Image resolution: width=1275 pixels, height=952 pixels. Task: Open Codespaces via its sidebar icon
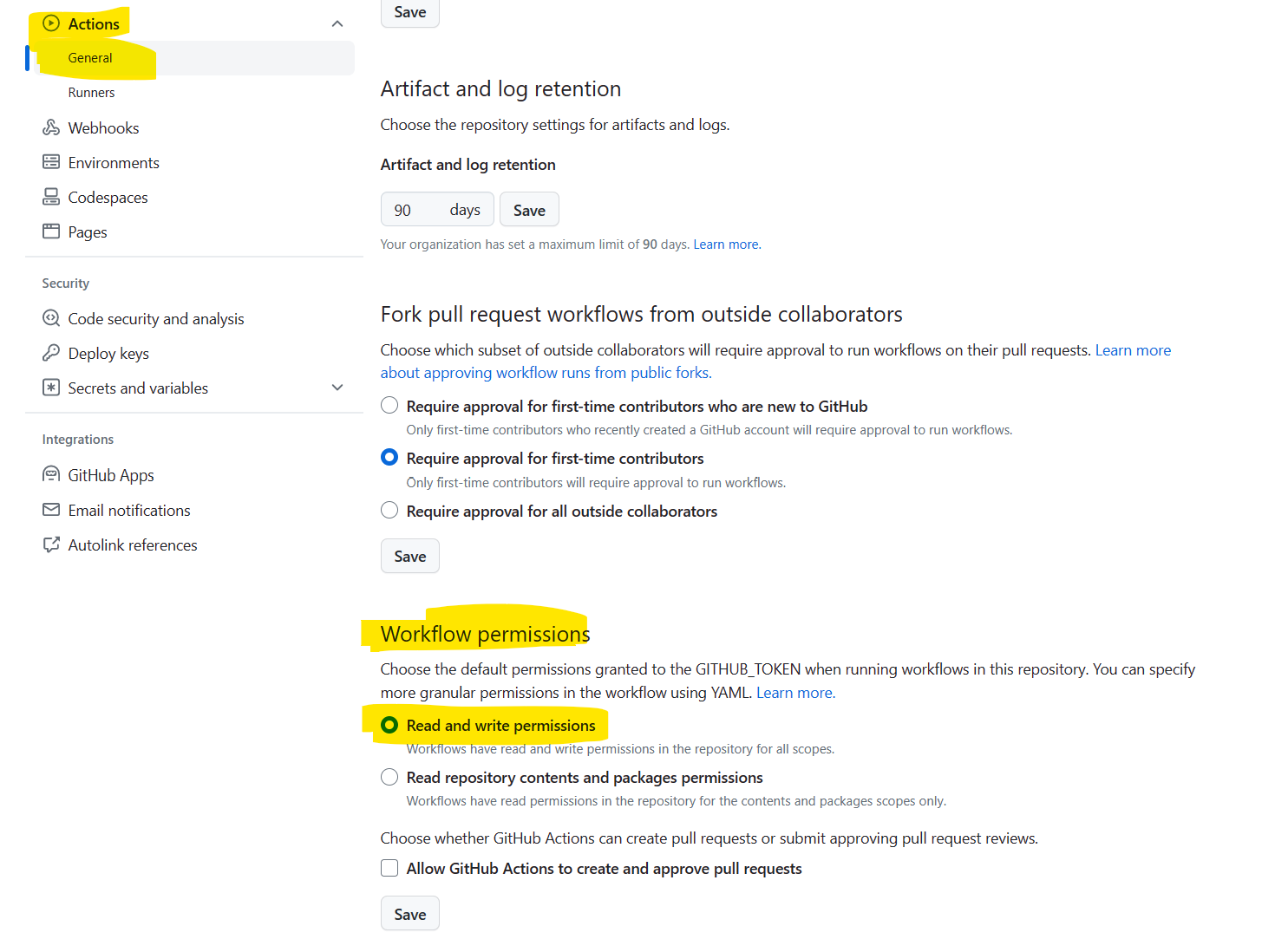coord(51,197)
